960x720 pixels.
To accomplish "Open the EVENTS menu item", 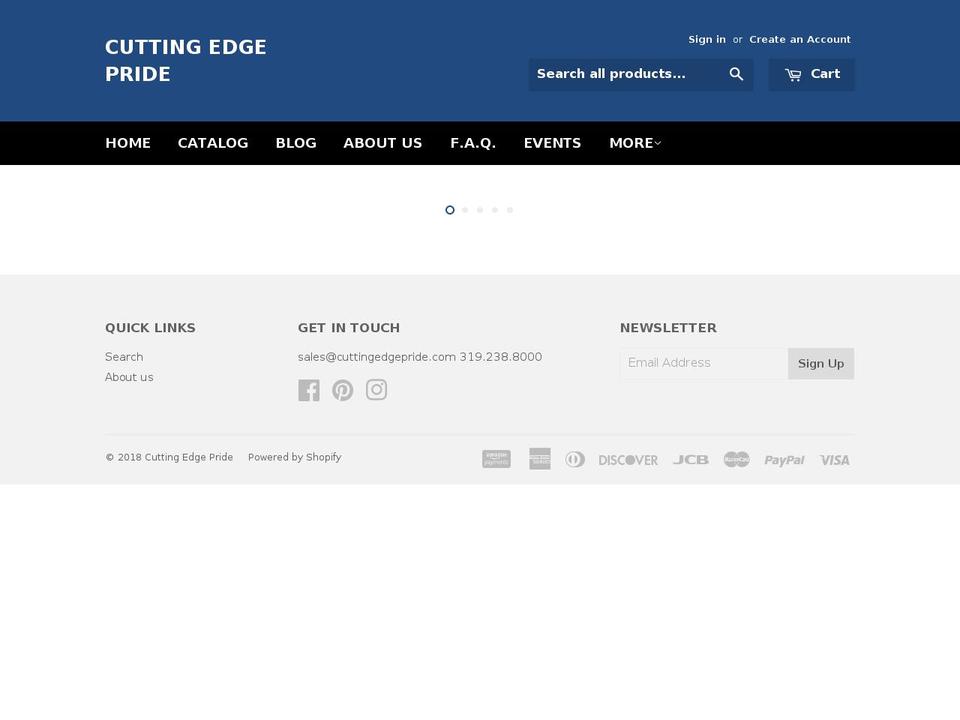I will coord(552,143).
